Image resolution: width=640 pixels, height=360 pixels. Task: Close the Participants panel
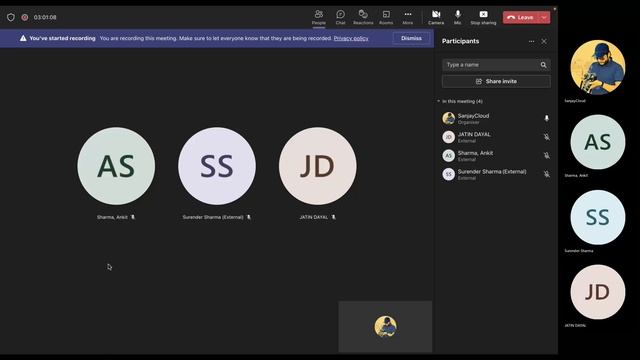click(x=544, y=41)
